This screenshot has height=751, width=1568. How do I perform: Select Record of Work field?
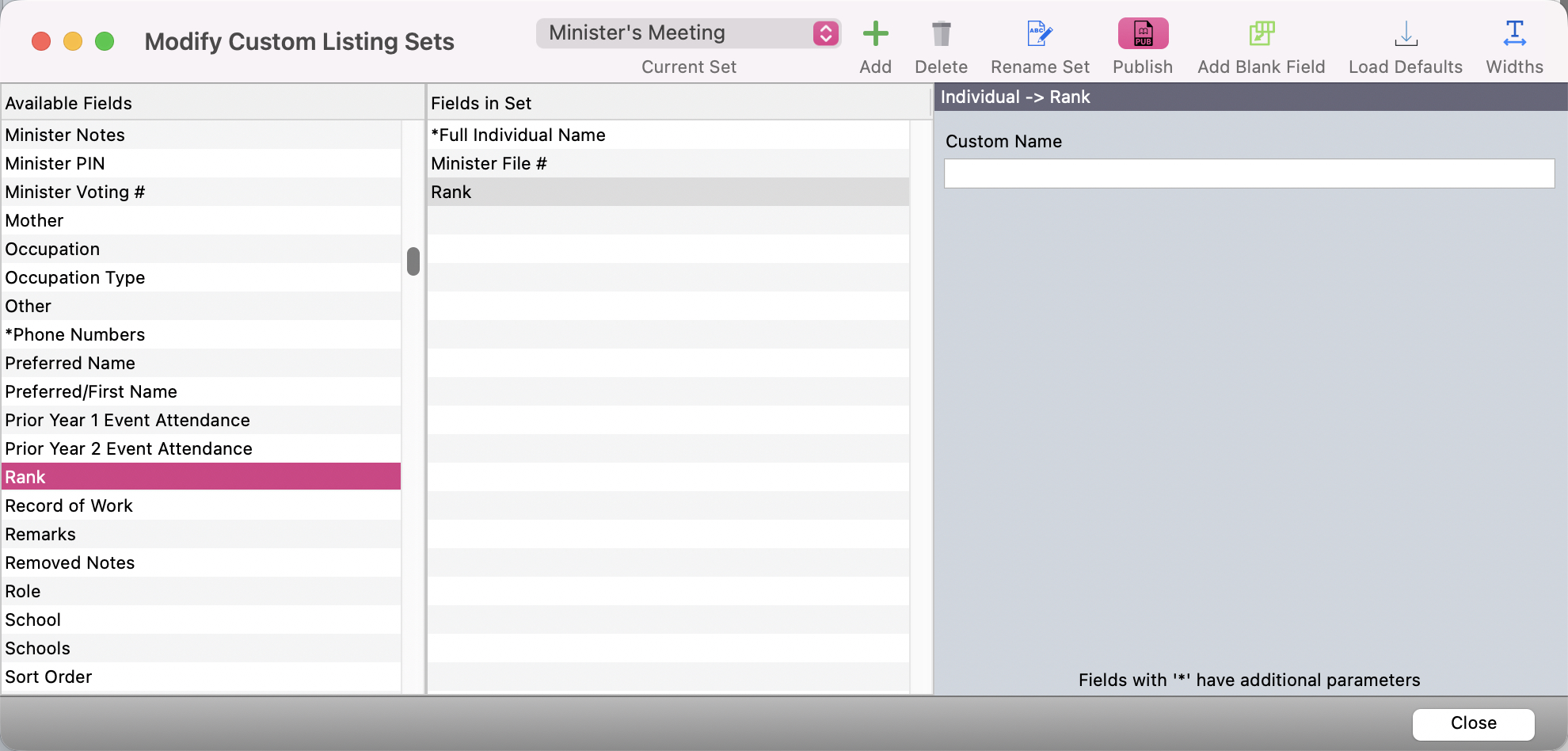click(201, 505)
